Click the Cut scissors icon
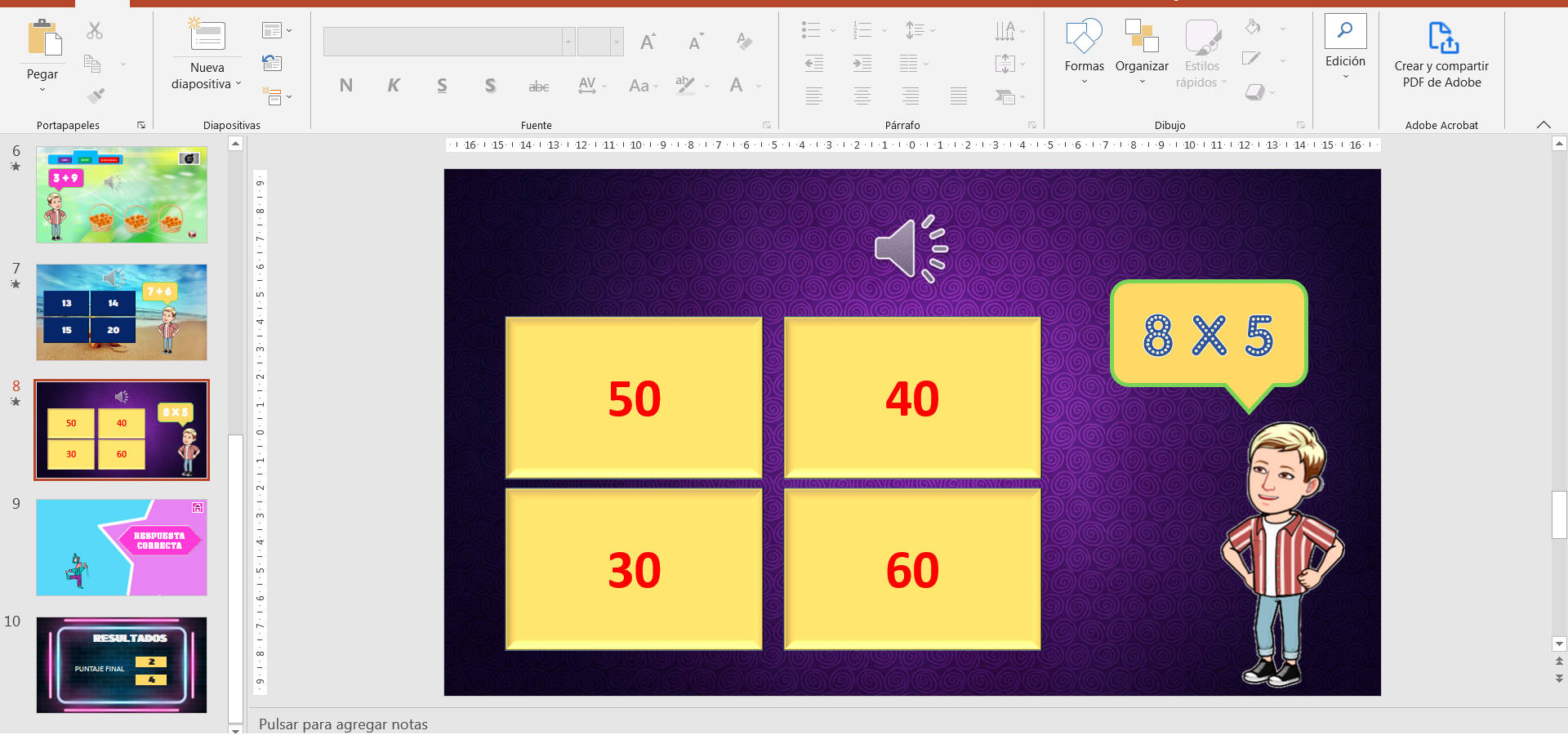 tap(95, 31)
